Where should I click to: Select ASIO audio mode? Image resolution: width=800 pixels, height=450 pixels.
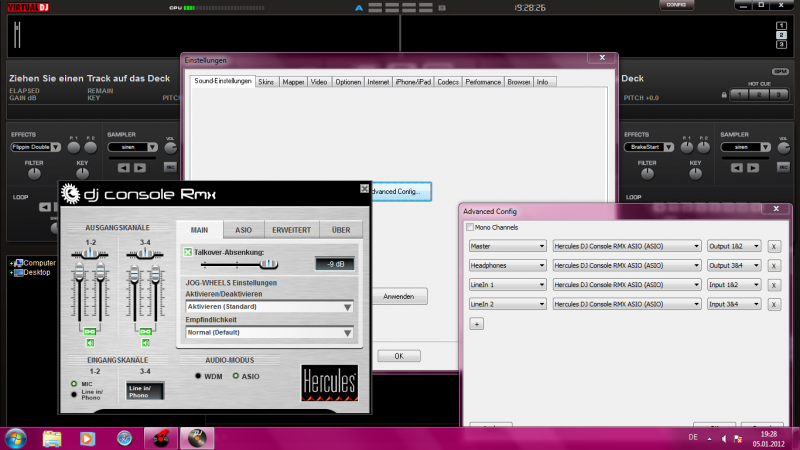pyautogui.click(x=236, y=376)
